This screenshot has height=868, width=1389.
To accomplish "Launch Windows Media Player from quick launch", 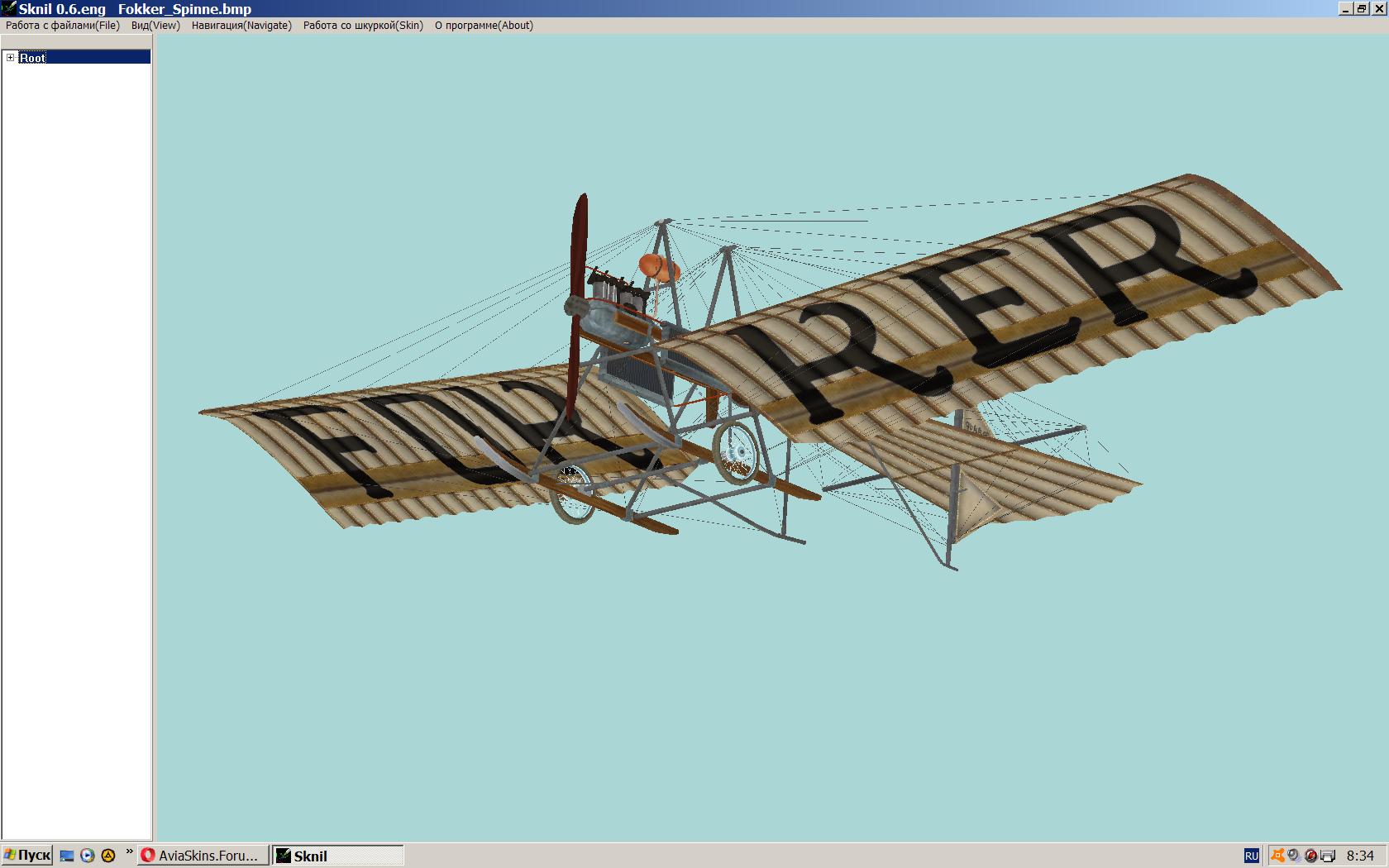I will 88,856.
